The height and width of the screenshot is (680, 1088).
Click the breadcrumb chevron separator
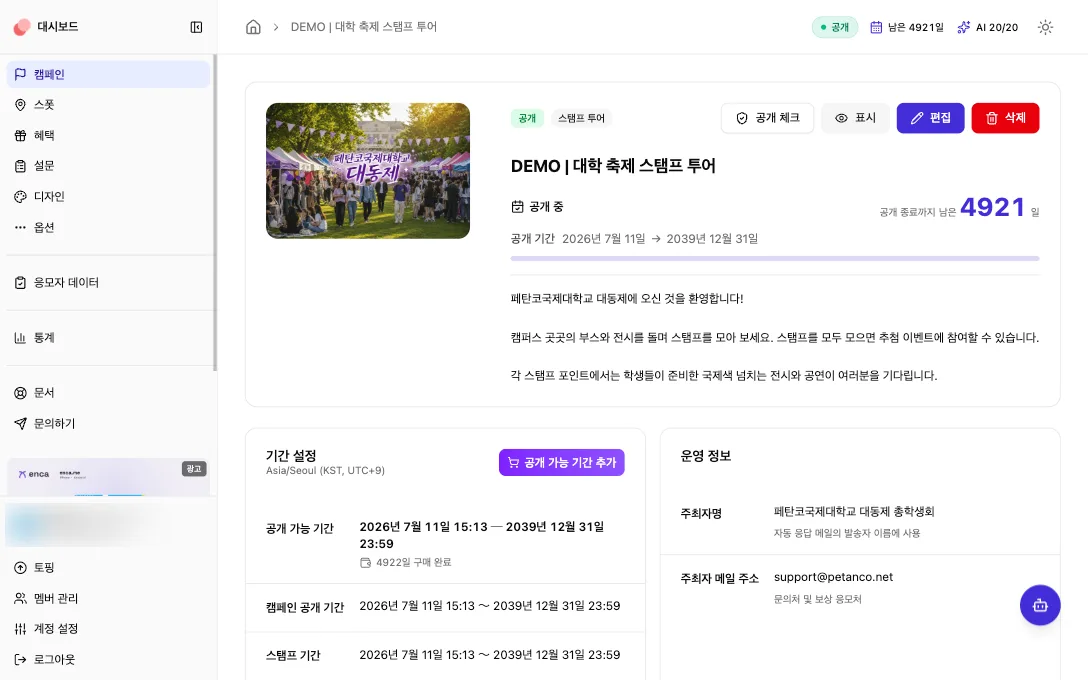pyautogui.click(x=275, y=27)
